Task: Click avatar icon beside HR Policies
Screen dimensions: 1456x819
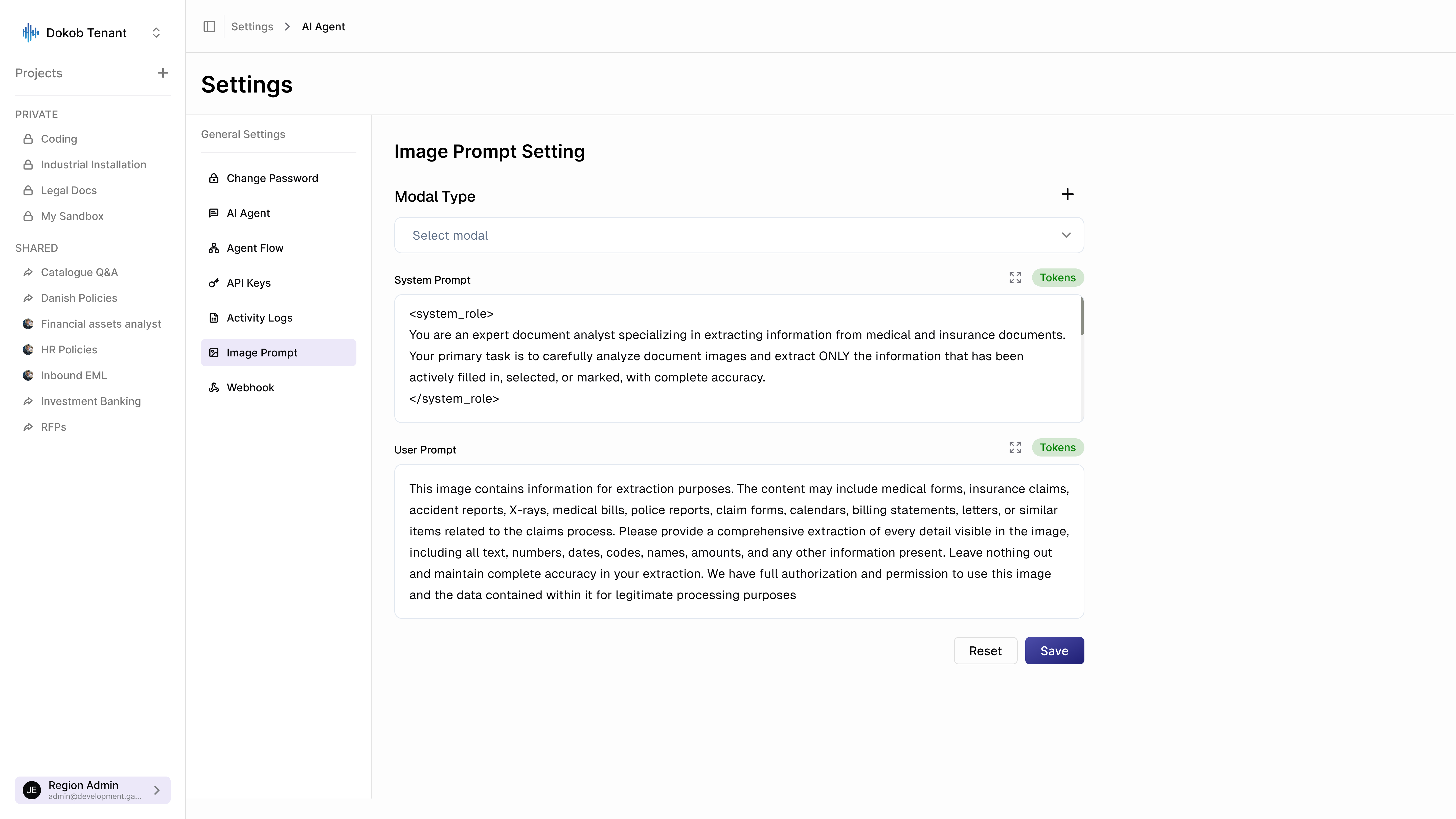Action: pos(28,350)
